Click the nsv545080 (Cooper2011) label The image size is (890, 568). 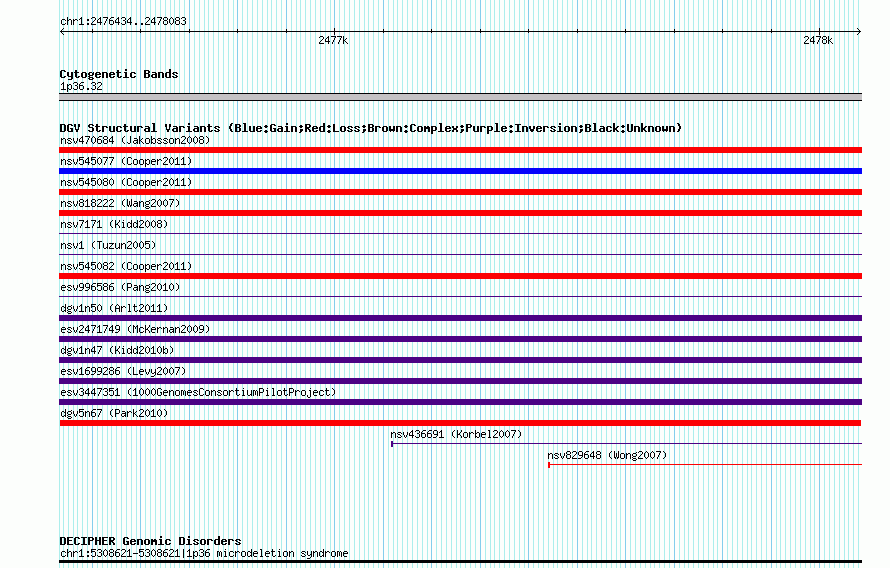click(126, 182)
